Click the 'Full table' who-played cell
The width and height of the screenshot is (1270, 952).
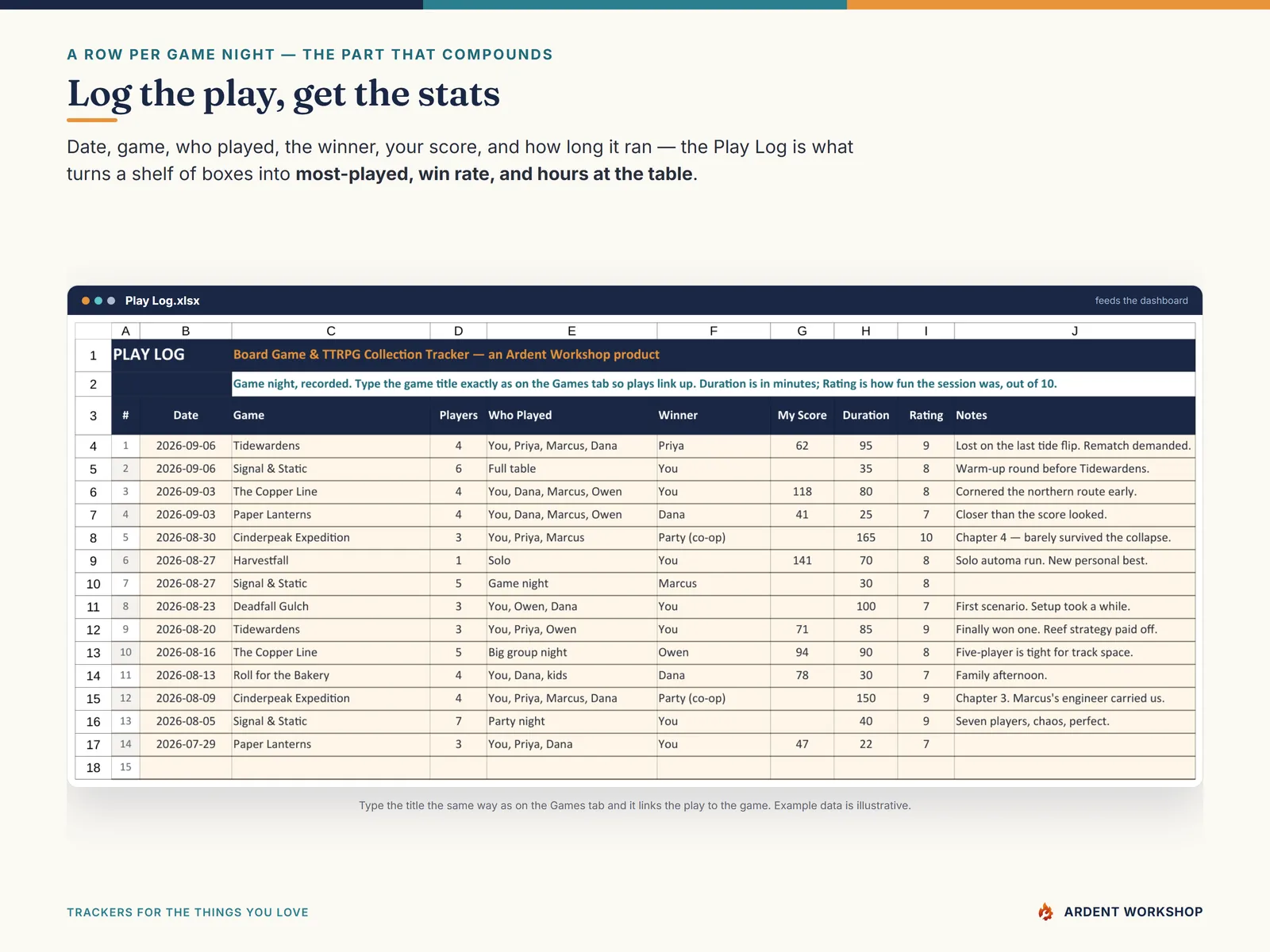[x=571, y=468]
